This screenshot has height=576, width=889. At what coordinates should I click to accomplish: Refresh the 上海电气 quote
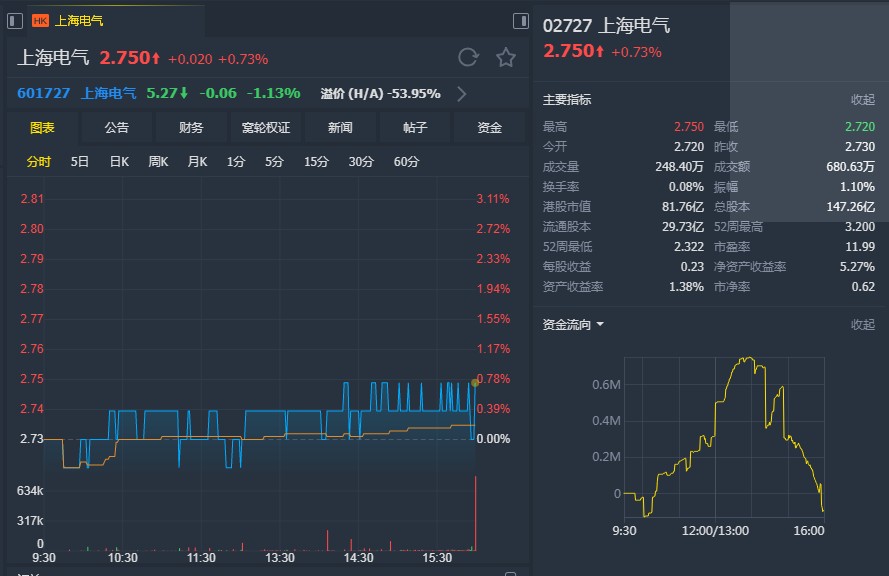(468, 57)
